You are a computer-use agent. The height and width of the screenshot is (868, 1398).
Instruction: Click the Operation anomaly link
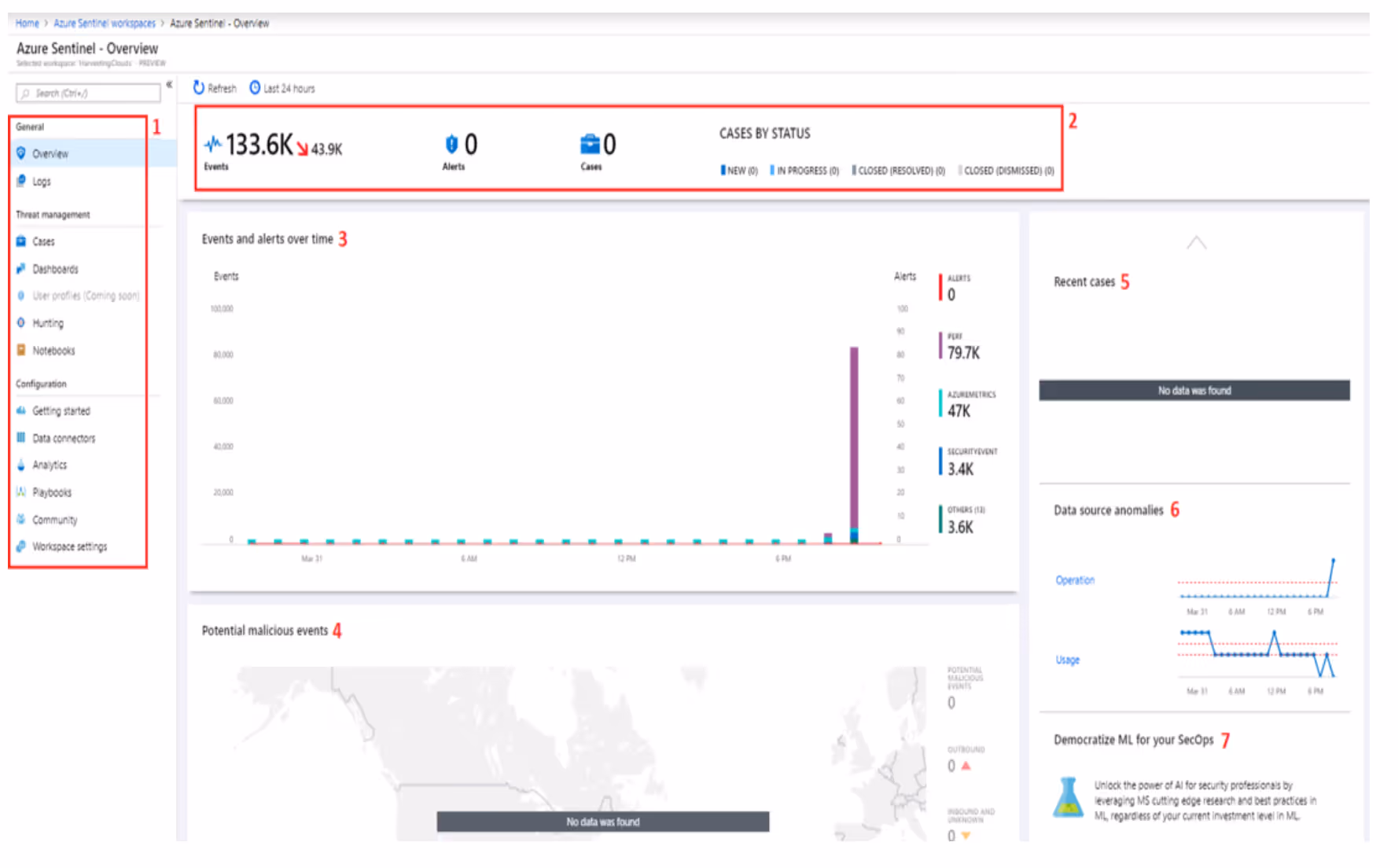pos(1075,580)
